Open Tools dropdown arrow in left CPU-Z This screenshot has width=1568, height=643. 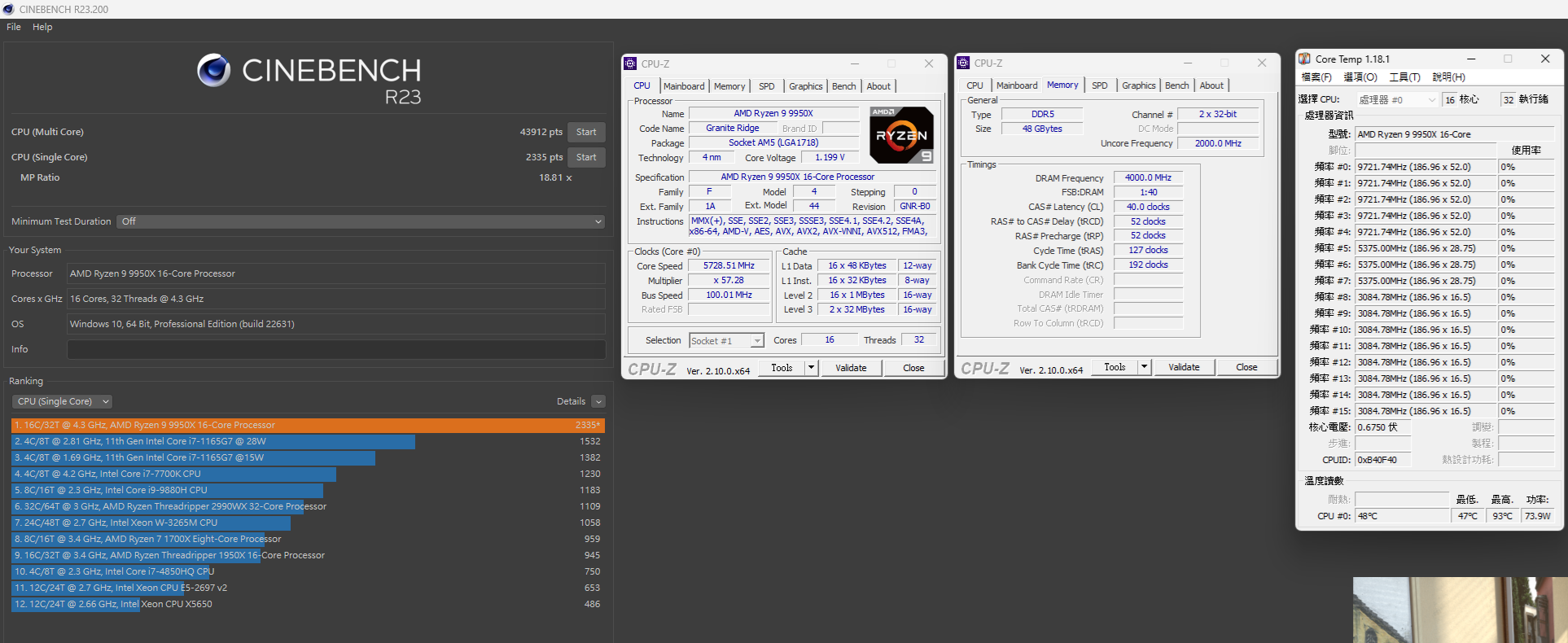click(811, 368)
